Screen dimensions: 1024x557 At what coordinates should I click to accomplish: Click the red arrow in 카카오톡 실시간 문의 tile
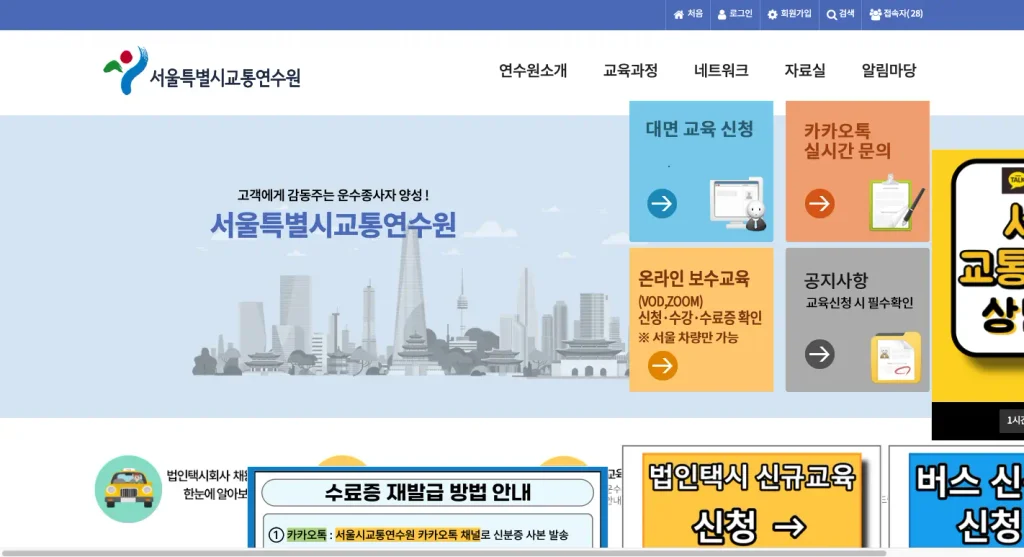click(819, 203)
